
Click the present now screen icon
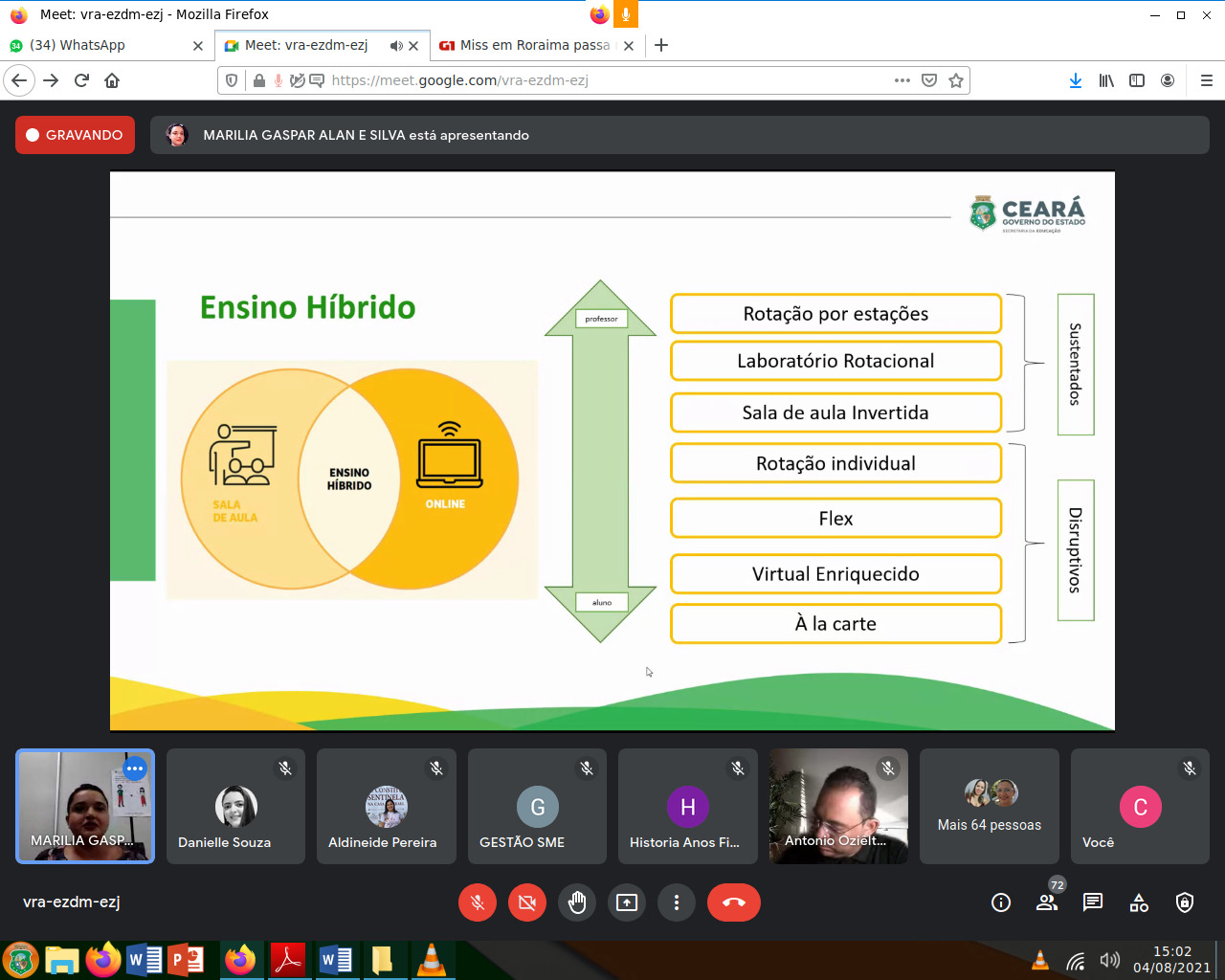point(627,902)
